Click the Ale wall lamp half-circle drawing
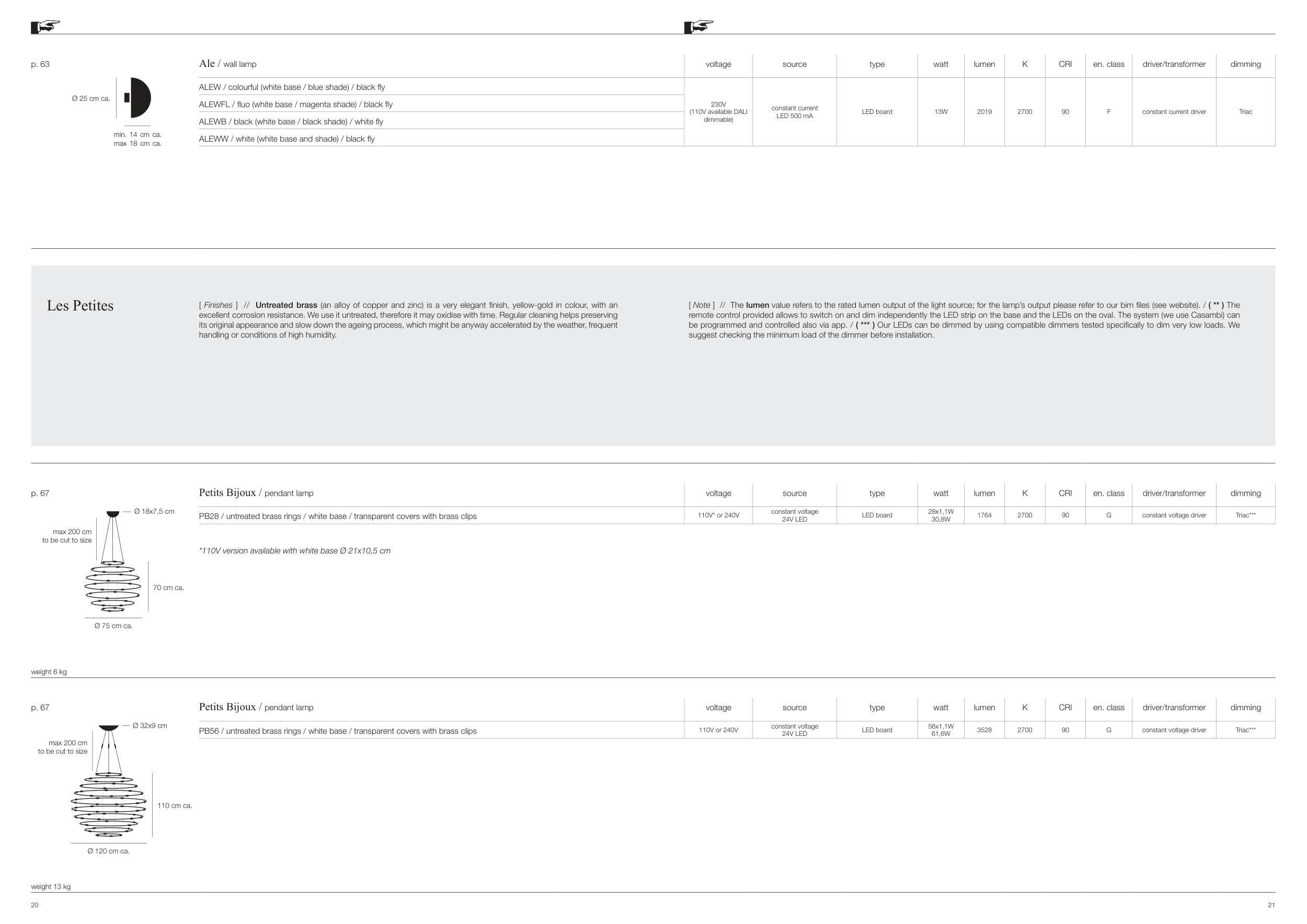Image resolution: width=1307 pixels, height=924 pixels. tap(139, 98)
